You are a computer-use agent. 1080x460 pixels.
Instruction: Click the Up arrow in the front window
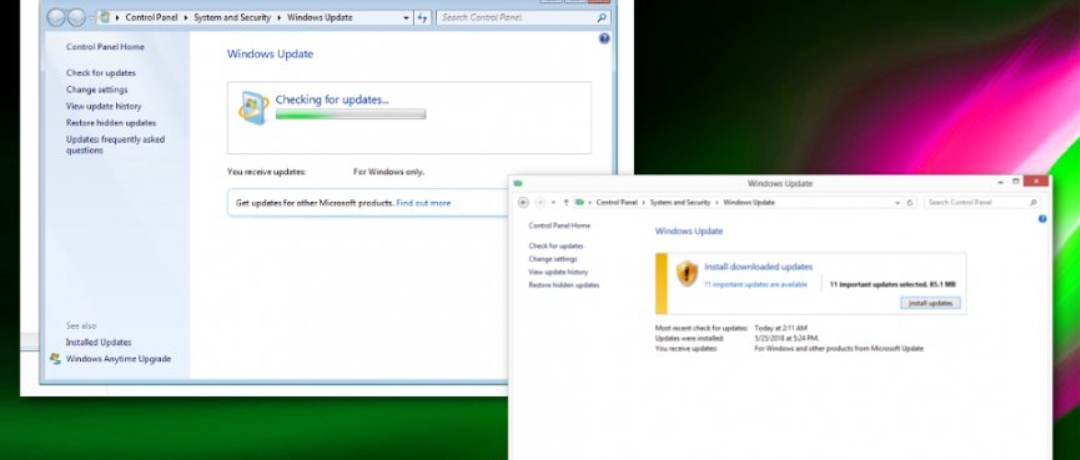(x=566, y=202)
